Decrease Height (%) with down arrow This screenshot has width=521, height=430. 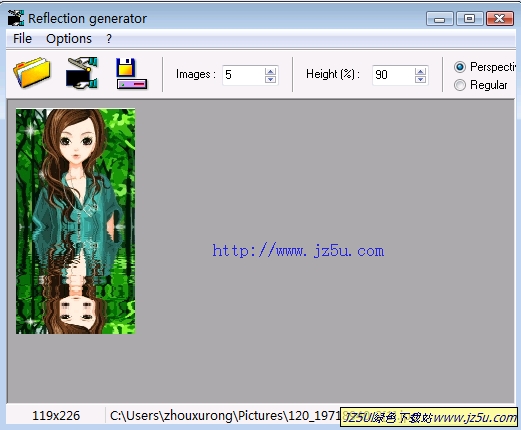click(x=420, y=79)
